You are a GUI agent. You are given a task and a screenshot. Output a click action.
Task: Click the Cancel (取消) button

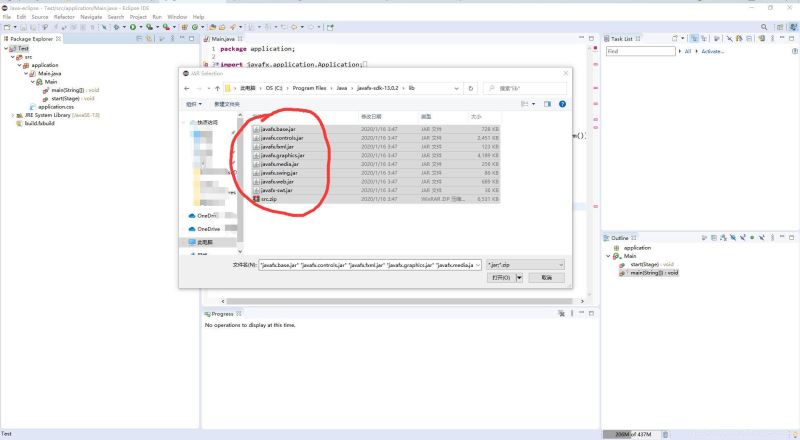(546, 277)
